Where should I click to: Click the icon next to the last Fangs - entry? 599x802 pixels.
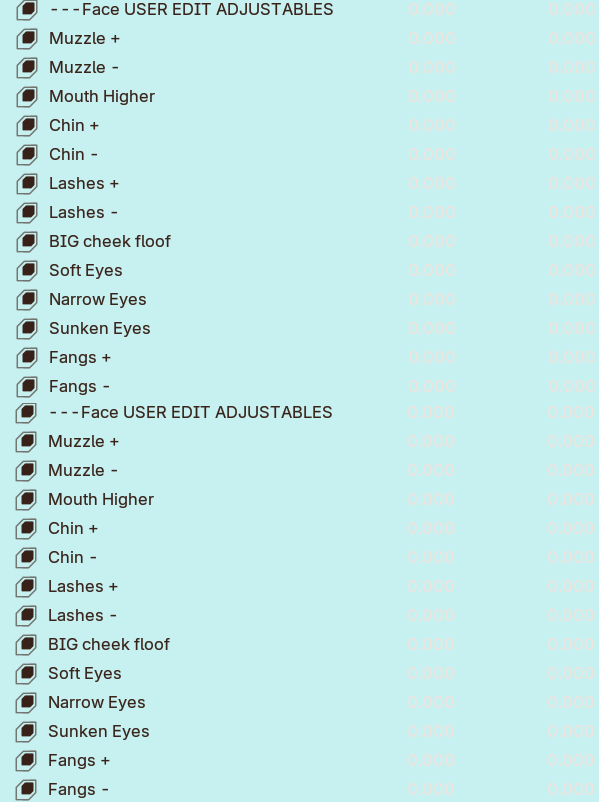(26, 789)
